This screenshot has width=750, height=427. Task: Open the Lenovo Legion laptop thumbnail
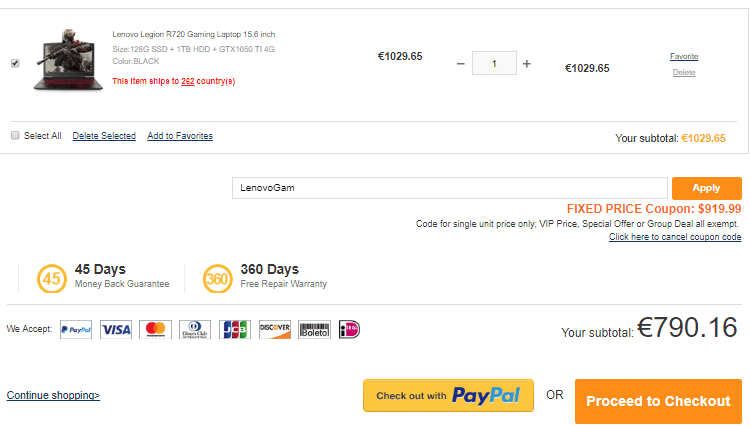68,62
